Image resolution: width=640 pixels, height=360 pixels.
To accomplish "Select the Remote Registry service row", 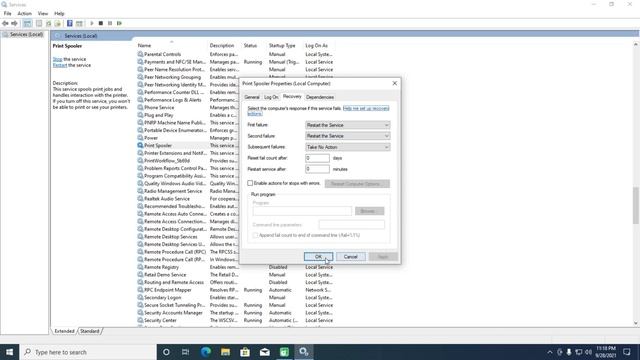I will [x=235, y=267].
